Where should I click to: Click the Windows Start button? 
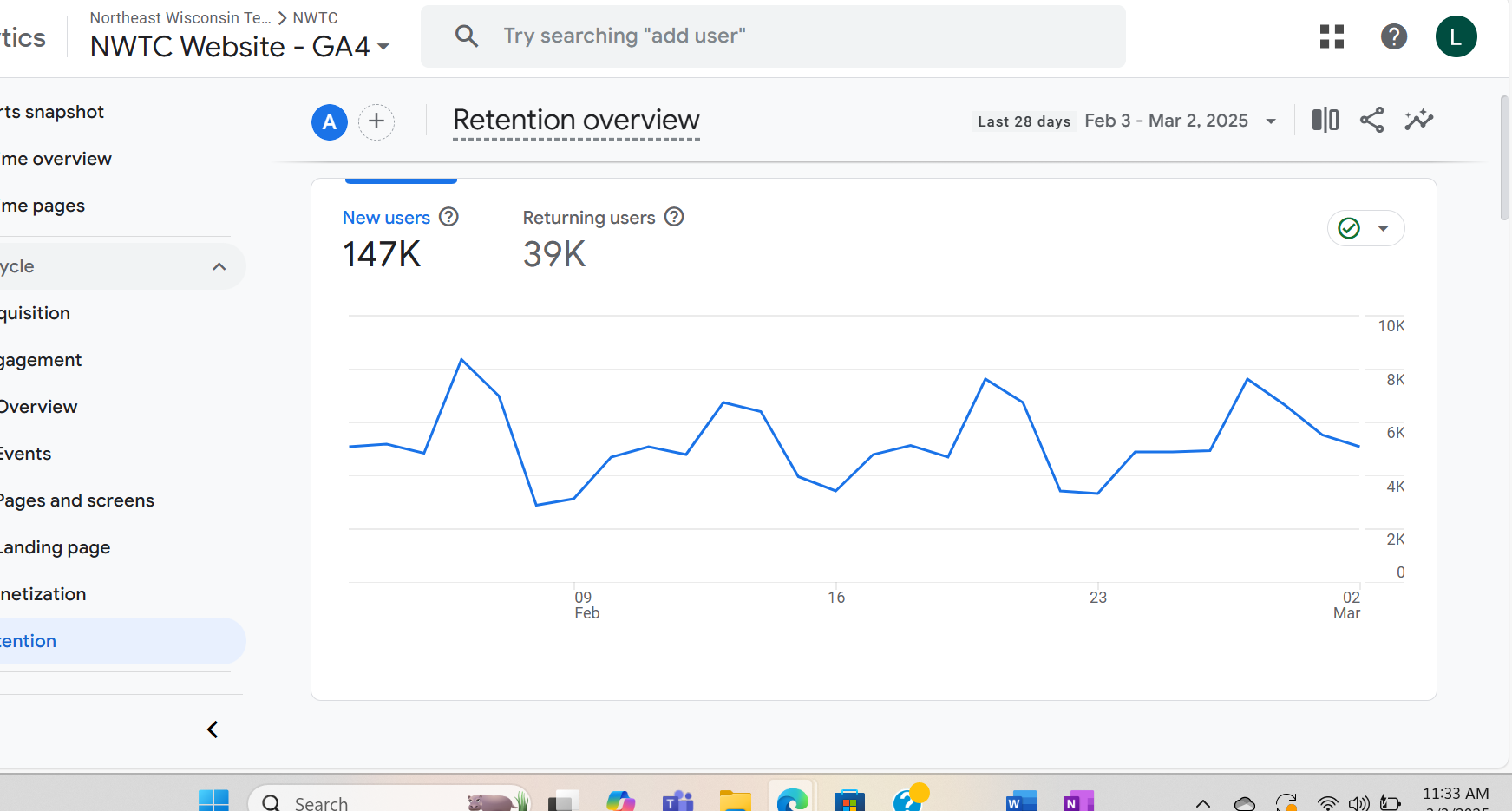(214, 799)
